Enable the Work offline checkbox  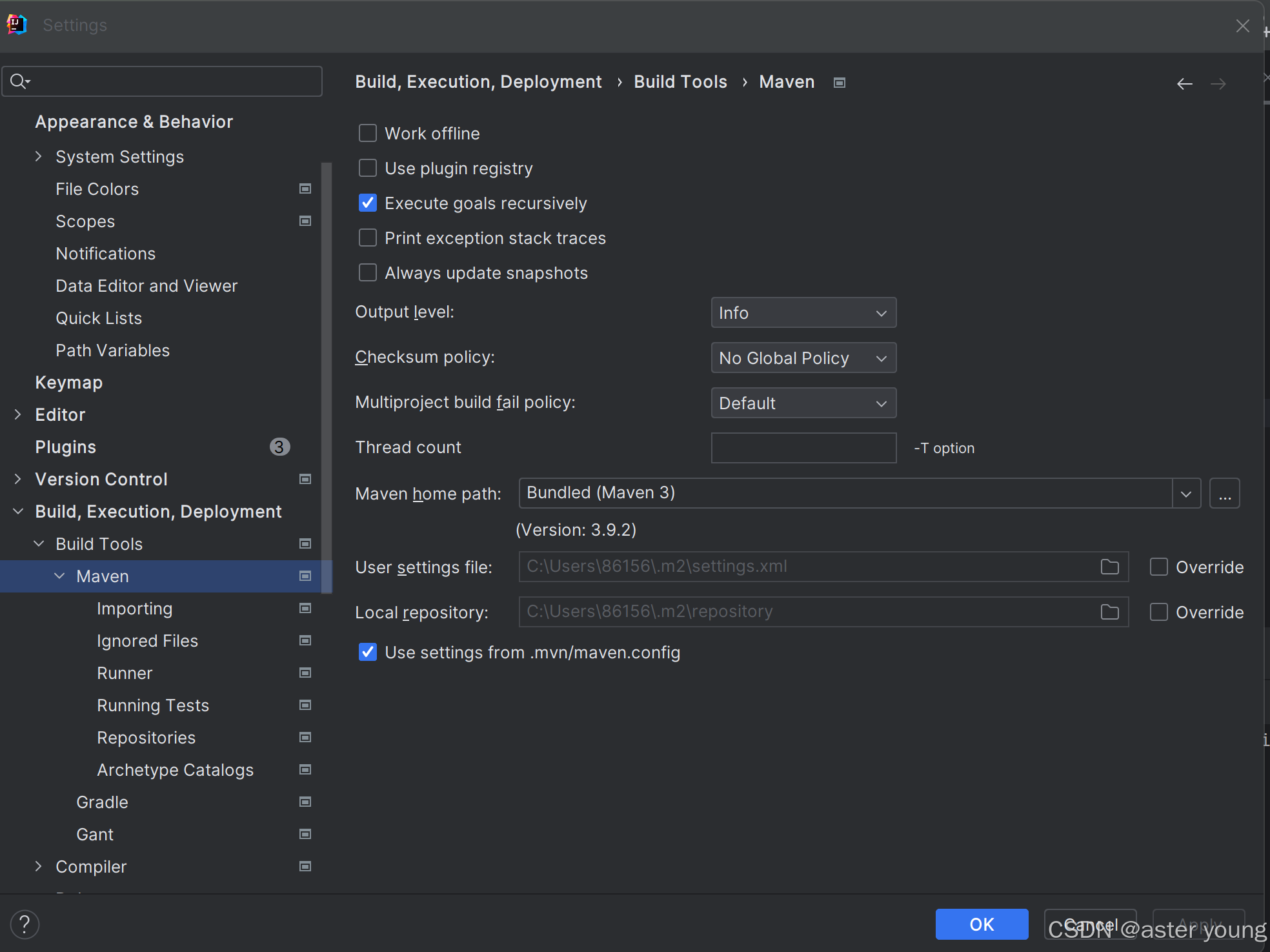click(x=368, y=134)
